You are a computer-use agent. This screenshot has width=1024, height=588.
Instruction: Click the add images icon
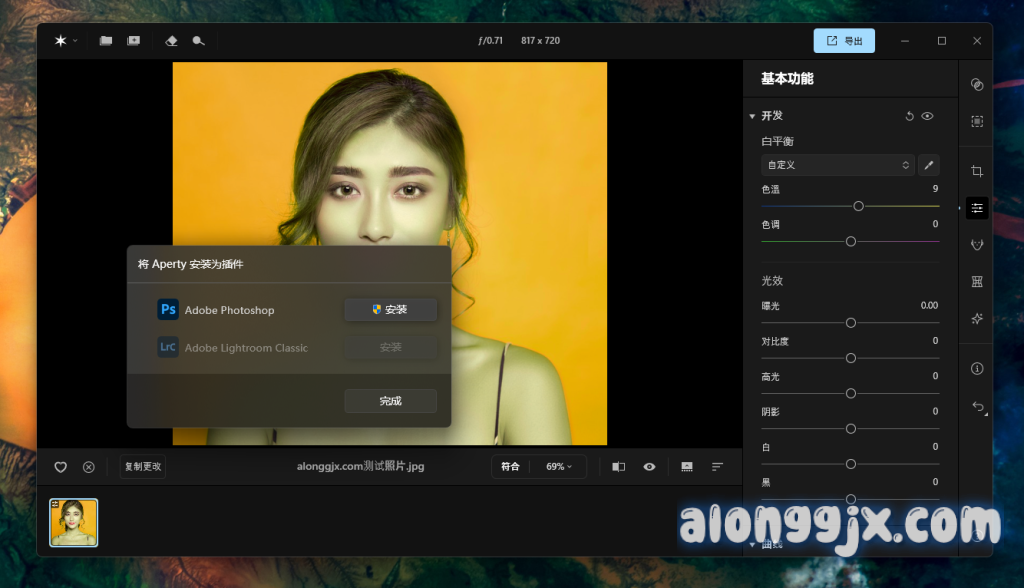tap(133, 41)
